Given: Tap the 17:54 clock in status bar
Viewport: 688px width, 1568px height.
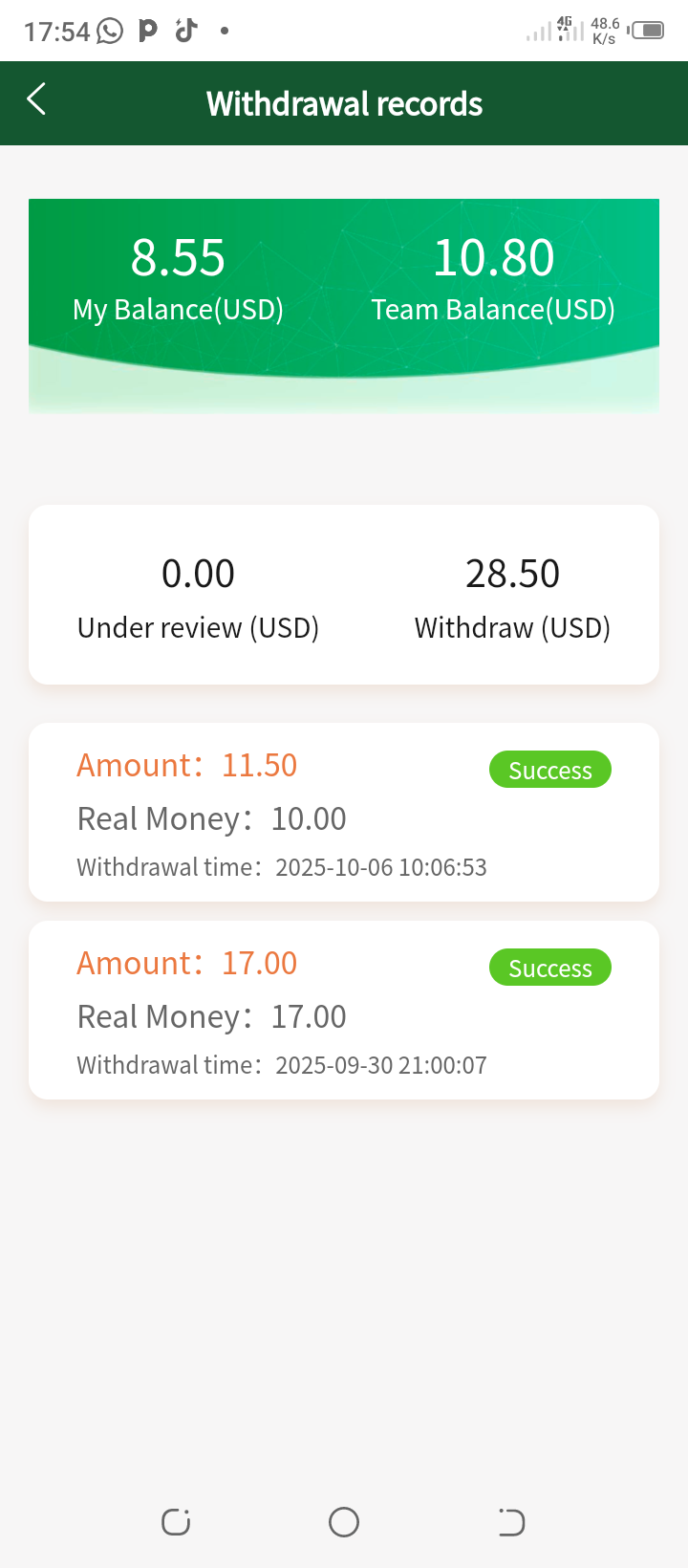Looking at the screenshot, I should [56, 32].
